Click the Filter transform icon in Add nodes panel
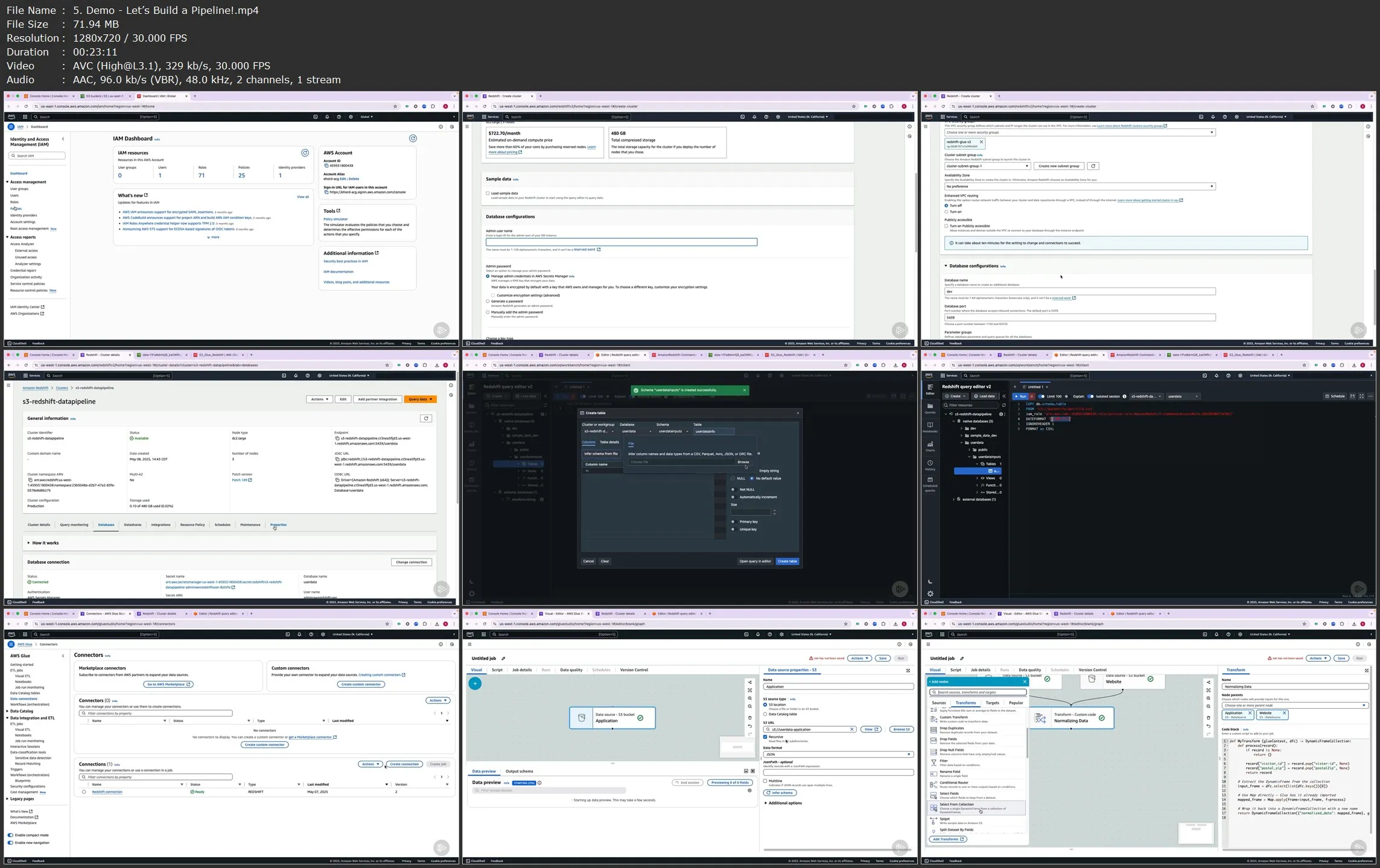Screen dimensions: 1380x868 pos(933,762)
